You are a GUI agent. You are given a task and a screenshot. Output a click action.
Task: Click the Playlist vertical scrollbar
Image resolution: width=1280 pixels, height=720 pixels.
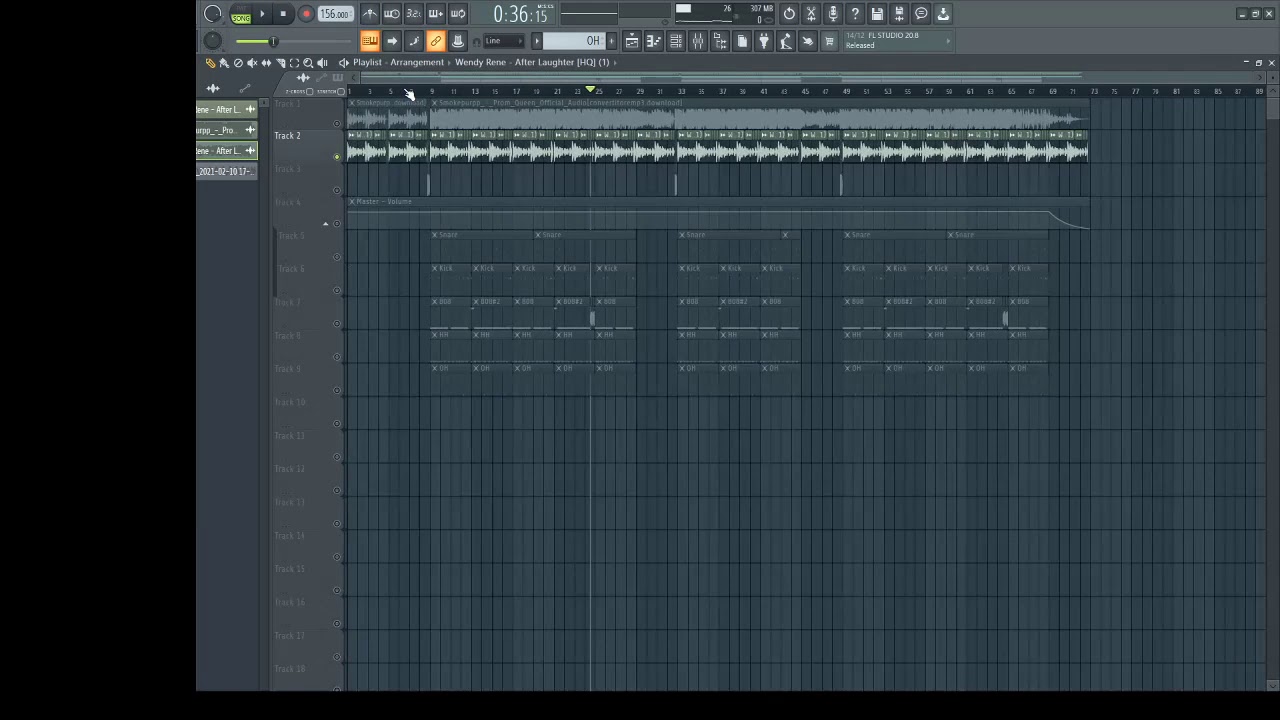pos(1271,390)
